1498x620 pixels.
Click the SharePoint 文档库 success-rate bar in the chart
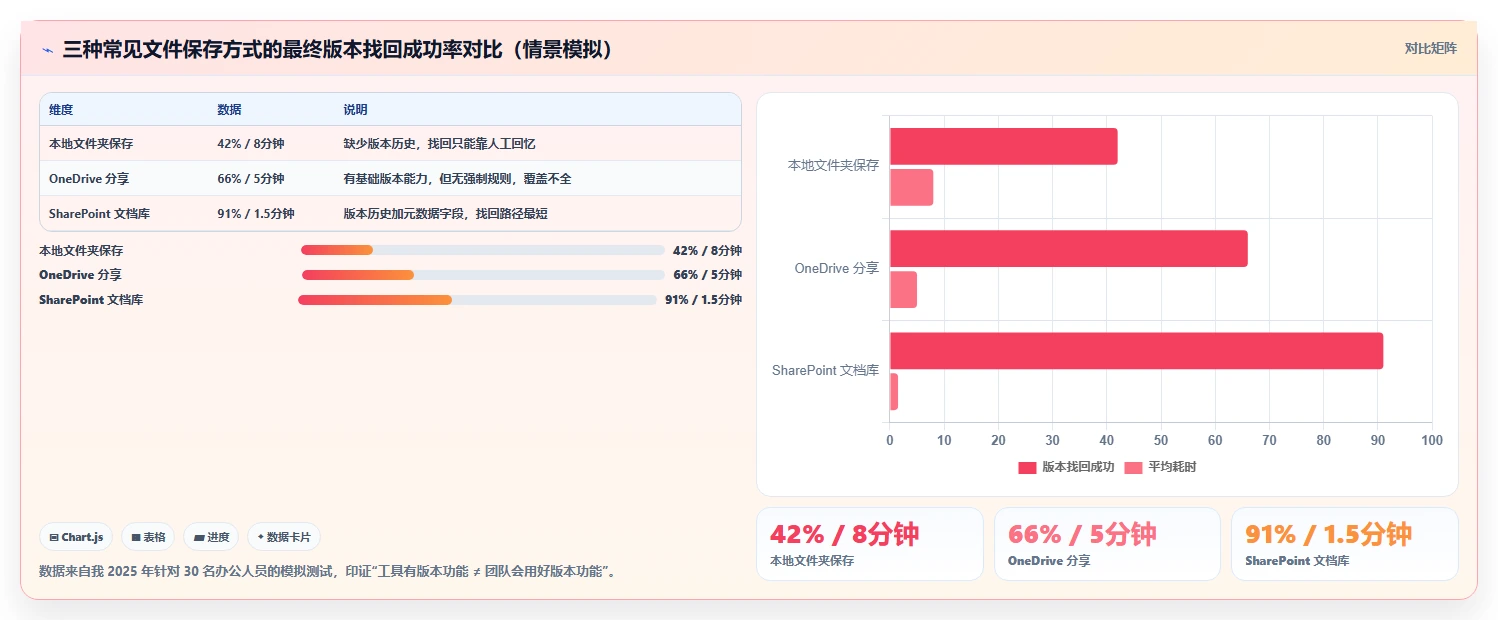[x=1136, y=351]
